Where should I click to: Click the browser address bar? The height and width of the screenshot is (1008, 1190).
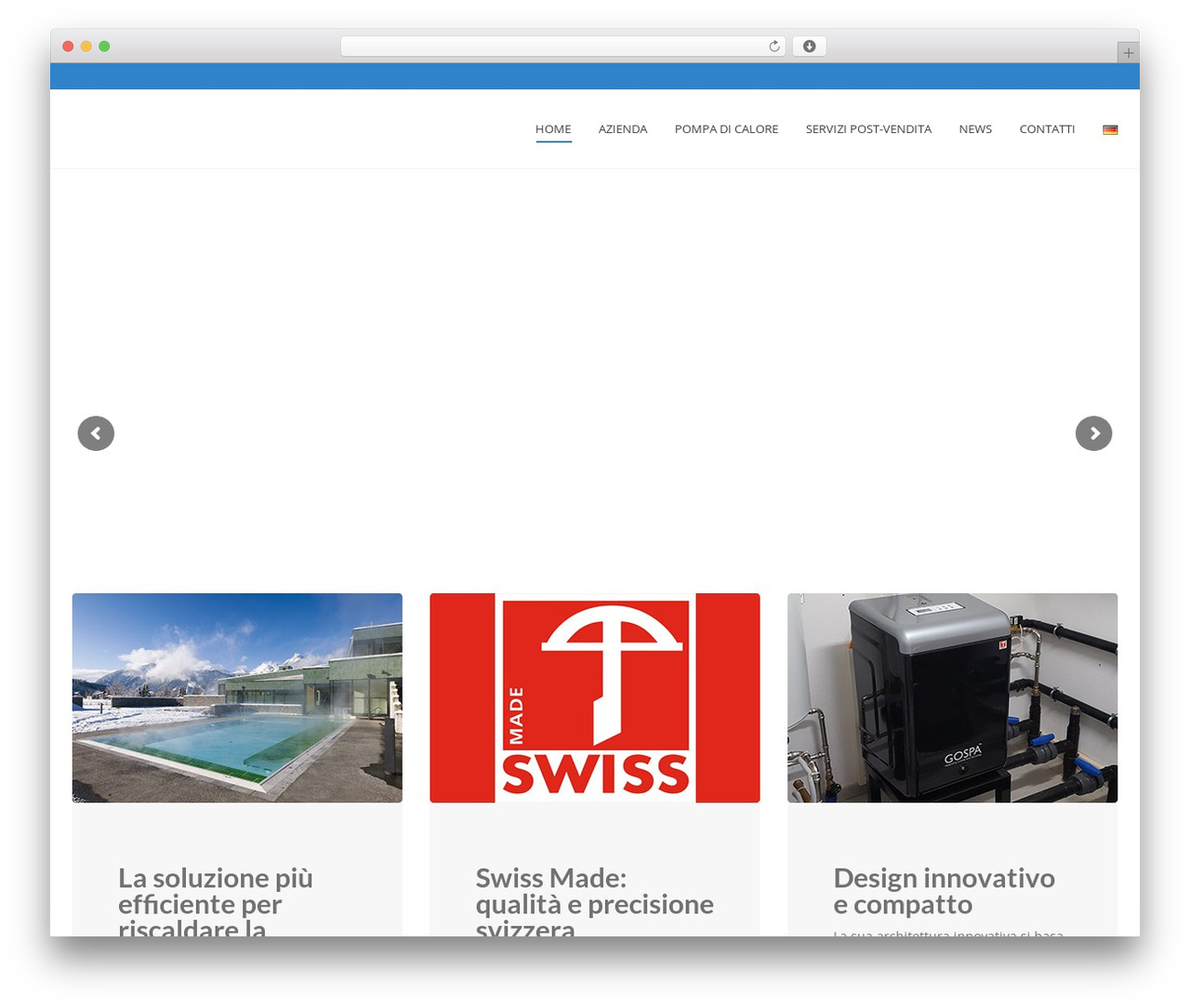pos(562,46)
